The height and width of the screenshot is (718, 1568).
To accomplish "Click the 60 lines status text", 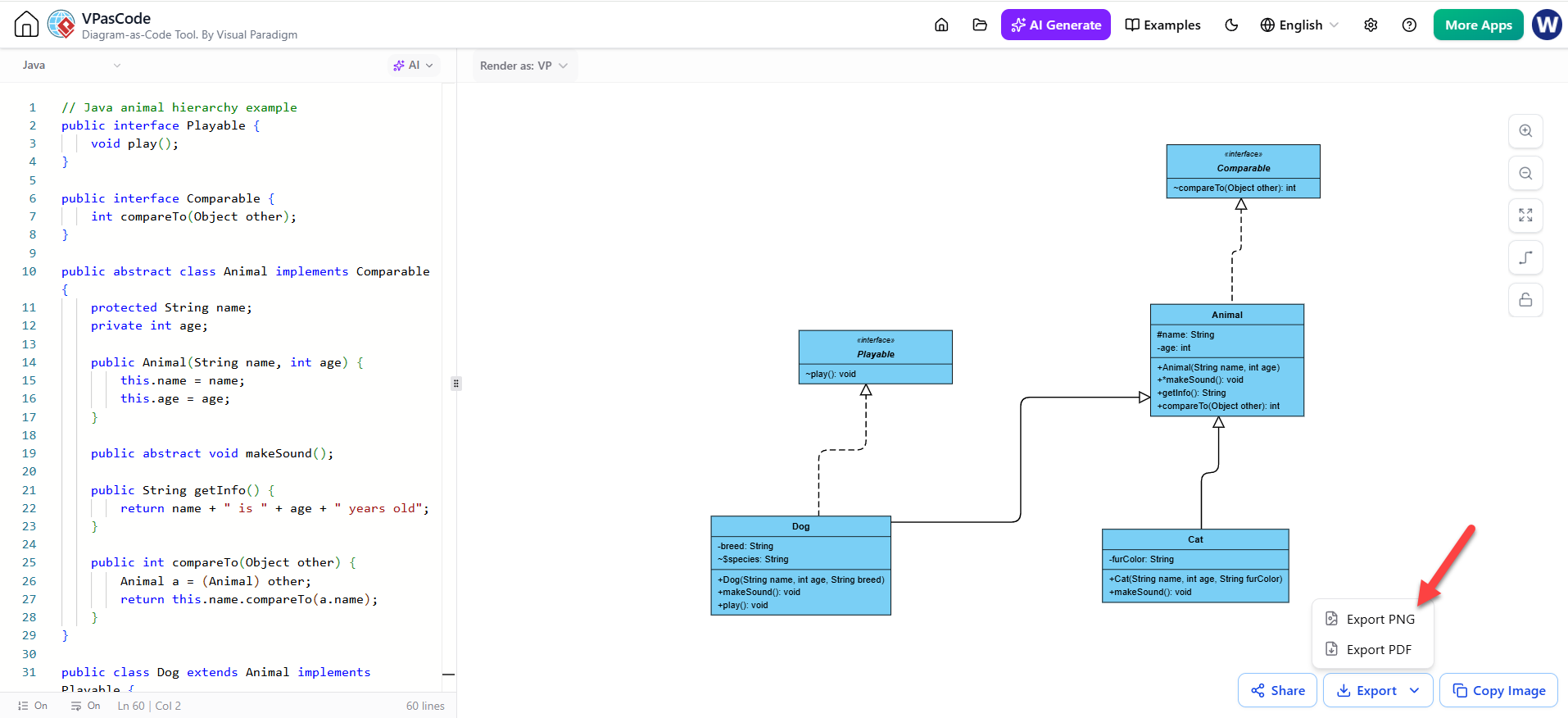I will pos(425,706).
